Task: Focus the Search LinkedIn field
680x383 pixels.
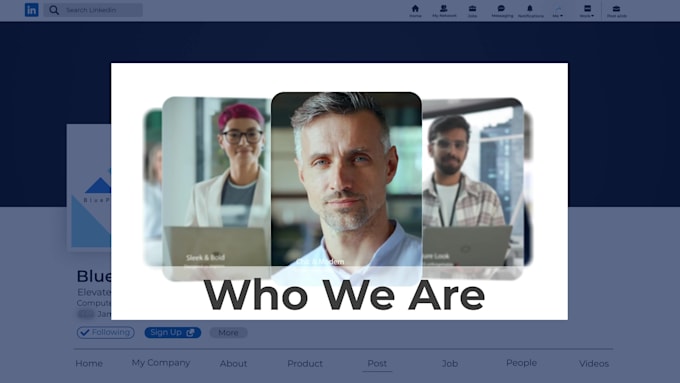Action: [93, 10]
